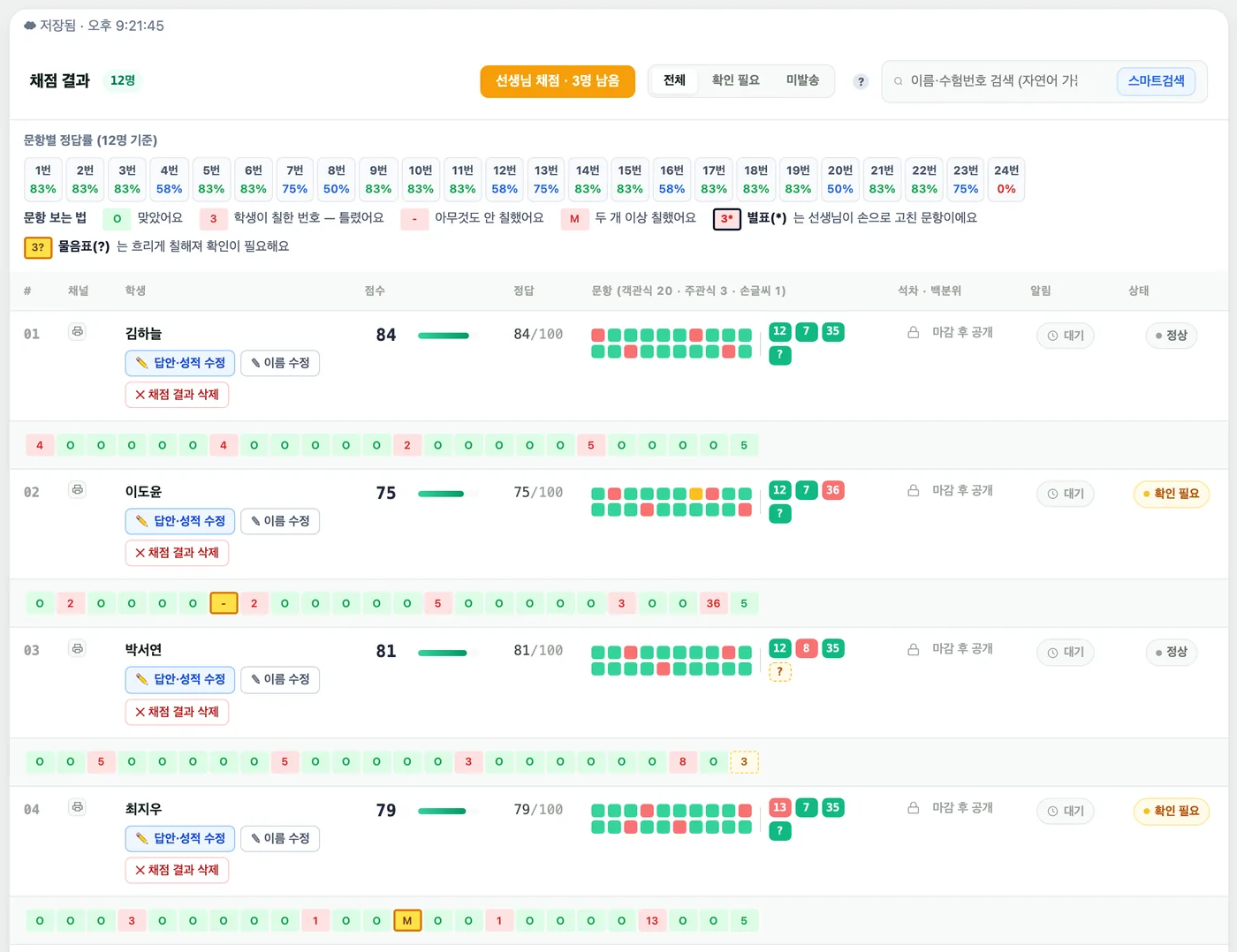Click the lock icon in 최지우's row
The width and height of the screenshot is (1237, 952).
pos(914,807)
